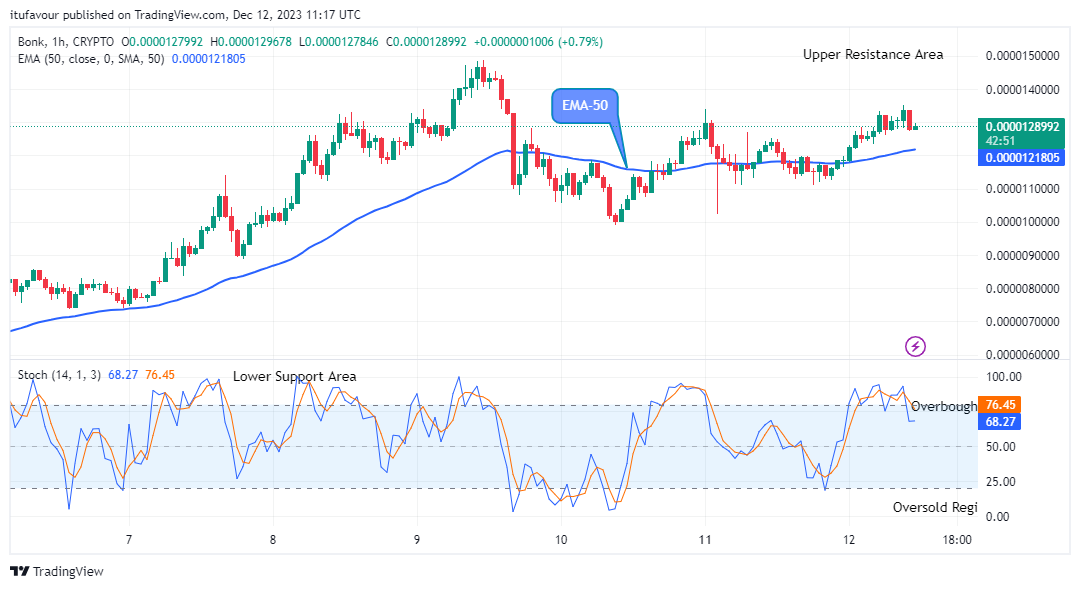
Task: Open the EMA (50, close, 0, SMA, 50) legend
Action: (x=90, y=59)
